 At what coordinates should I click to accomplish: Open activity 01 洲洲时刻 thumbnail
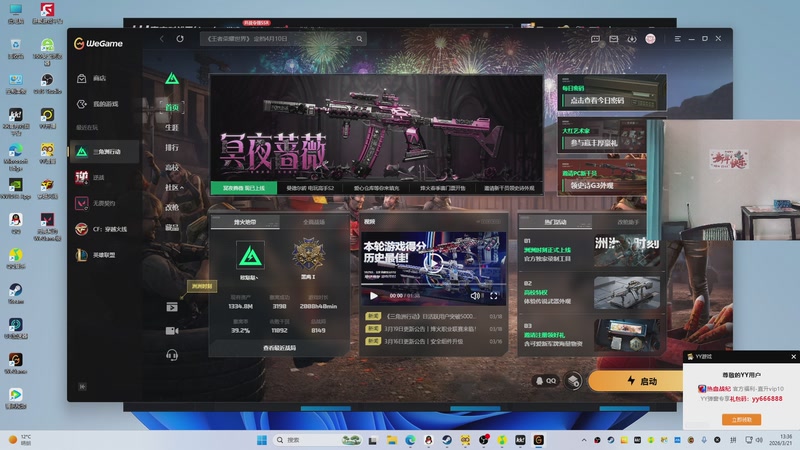click(627, 250)
